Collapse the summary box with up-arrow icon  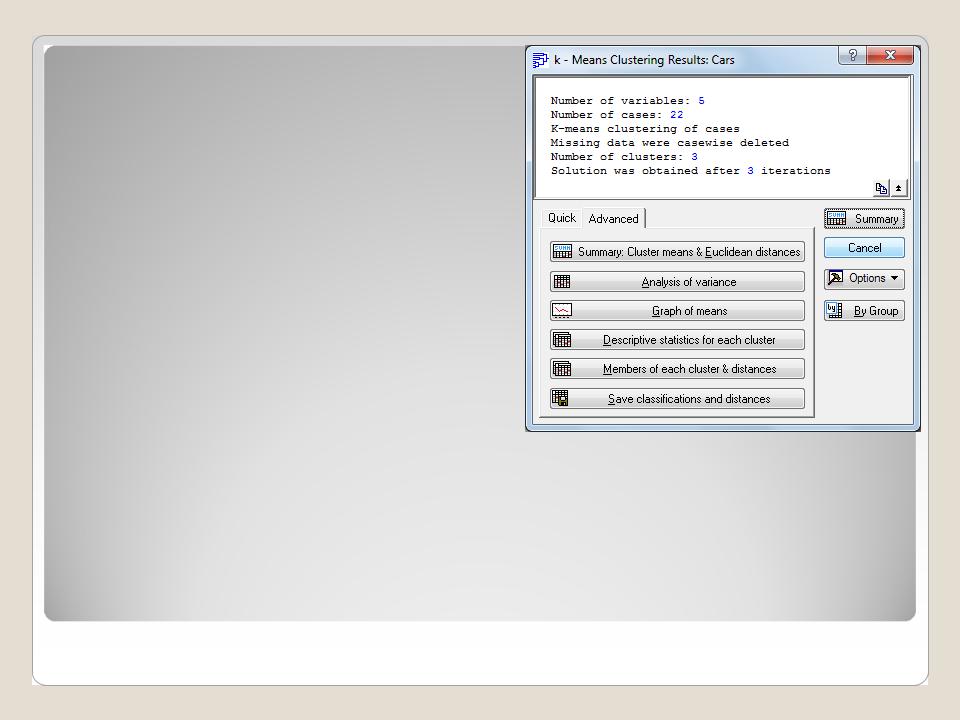[898, 189]
